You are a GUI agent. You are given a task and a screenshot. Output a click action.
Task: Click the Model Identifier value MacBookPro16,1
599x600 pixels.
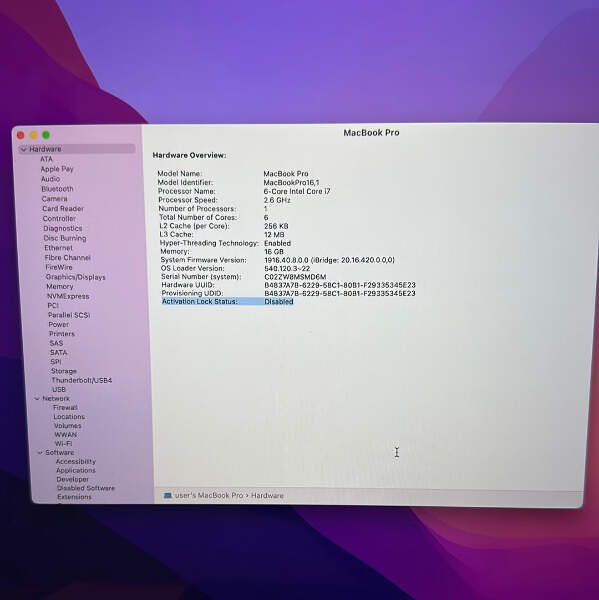click(x=291, y=183)
